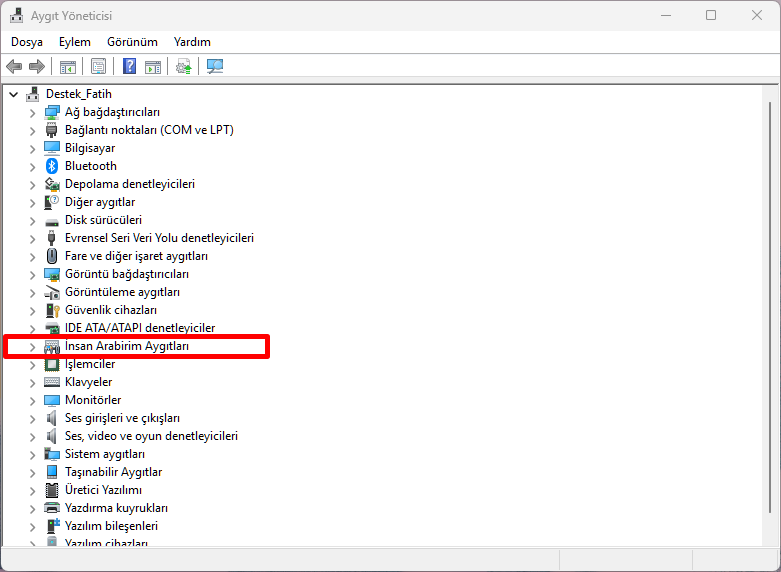This screenshot has height=572, width=781.
Task: Click the mouse icon beside Fare ve diğer işaret aygıtları
Action: (x=52, y=256)
